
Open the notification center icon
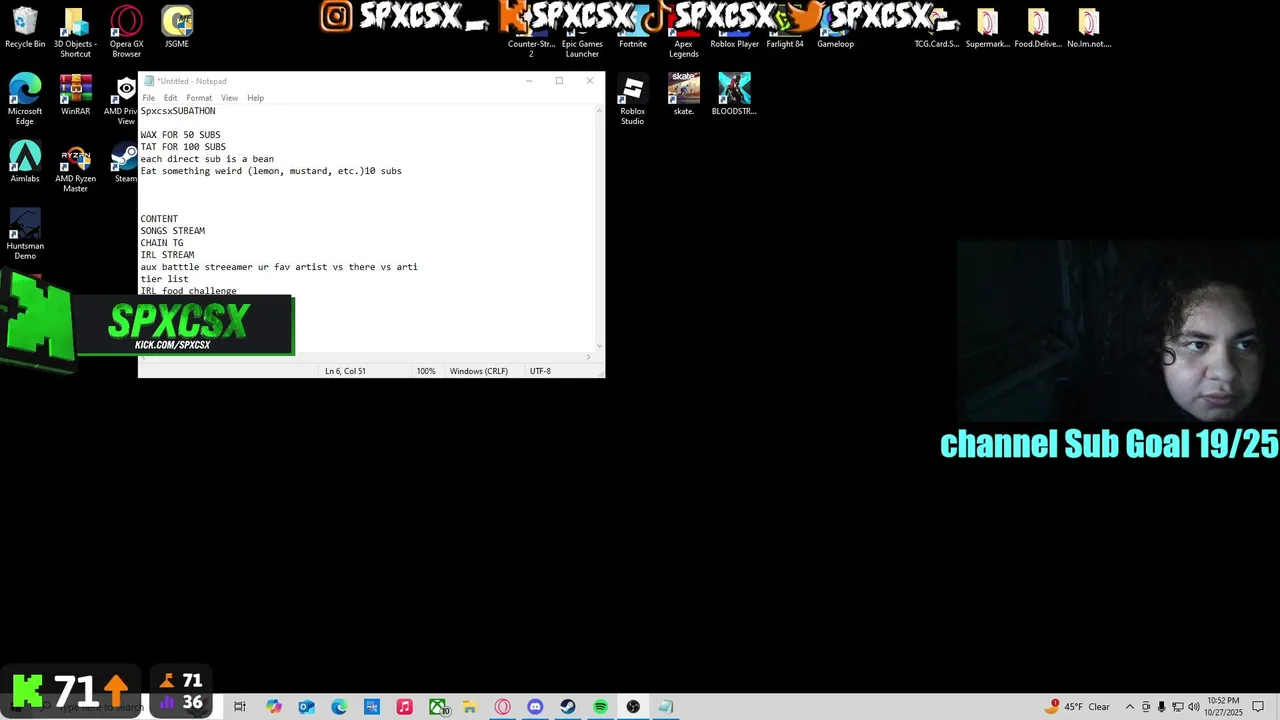(1258, 707)
